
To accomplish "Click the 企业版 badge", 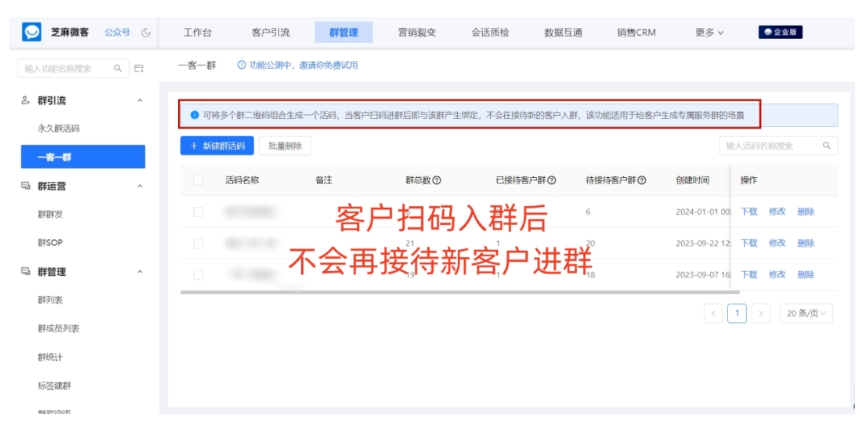I will pos(781,32).
